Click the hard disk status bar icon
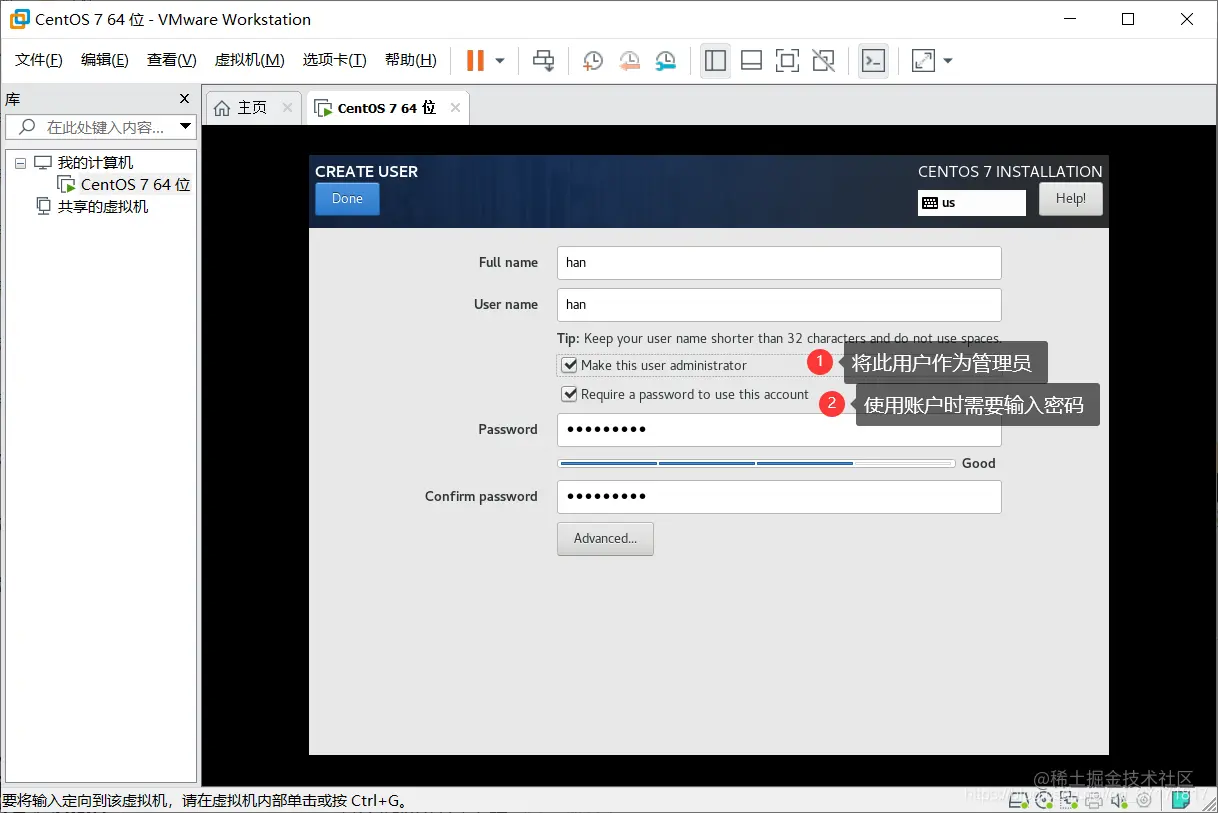The image size is (1218, 813). [1018, 800]
